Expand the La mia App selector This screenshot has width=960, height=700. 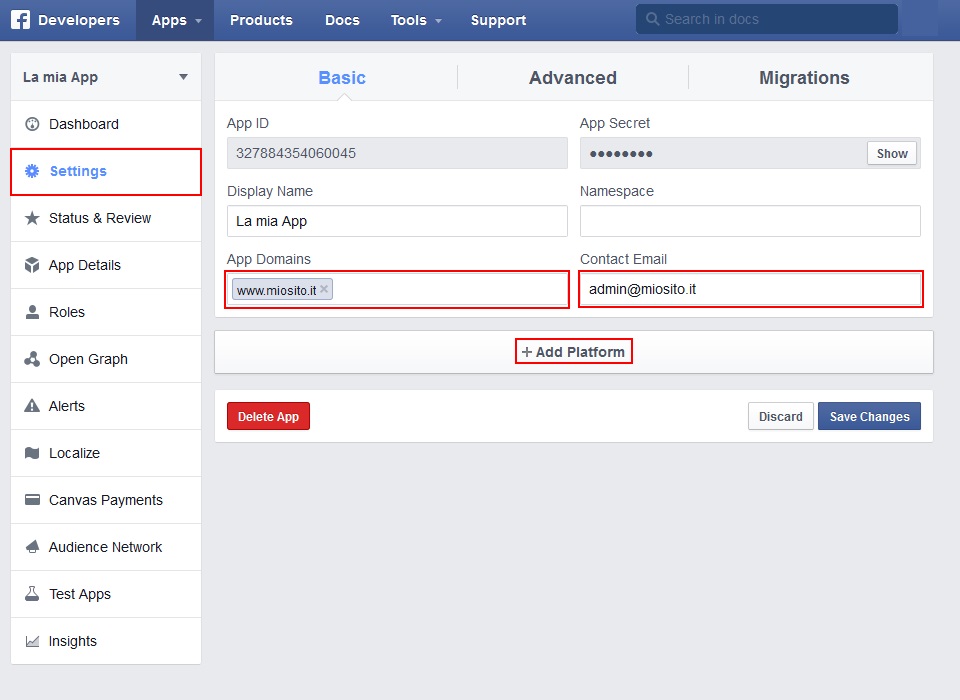tap(183, 77)
